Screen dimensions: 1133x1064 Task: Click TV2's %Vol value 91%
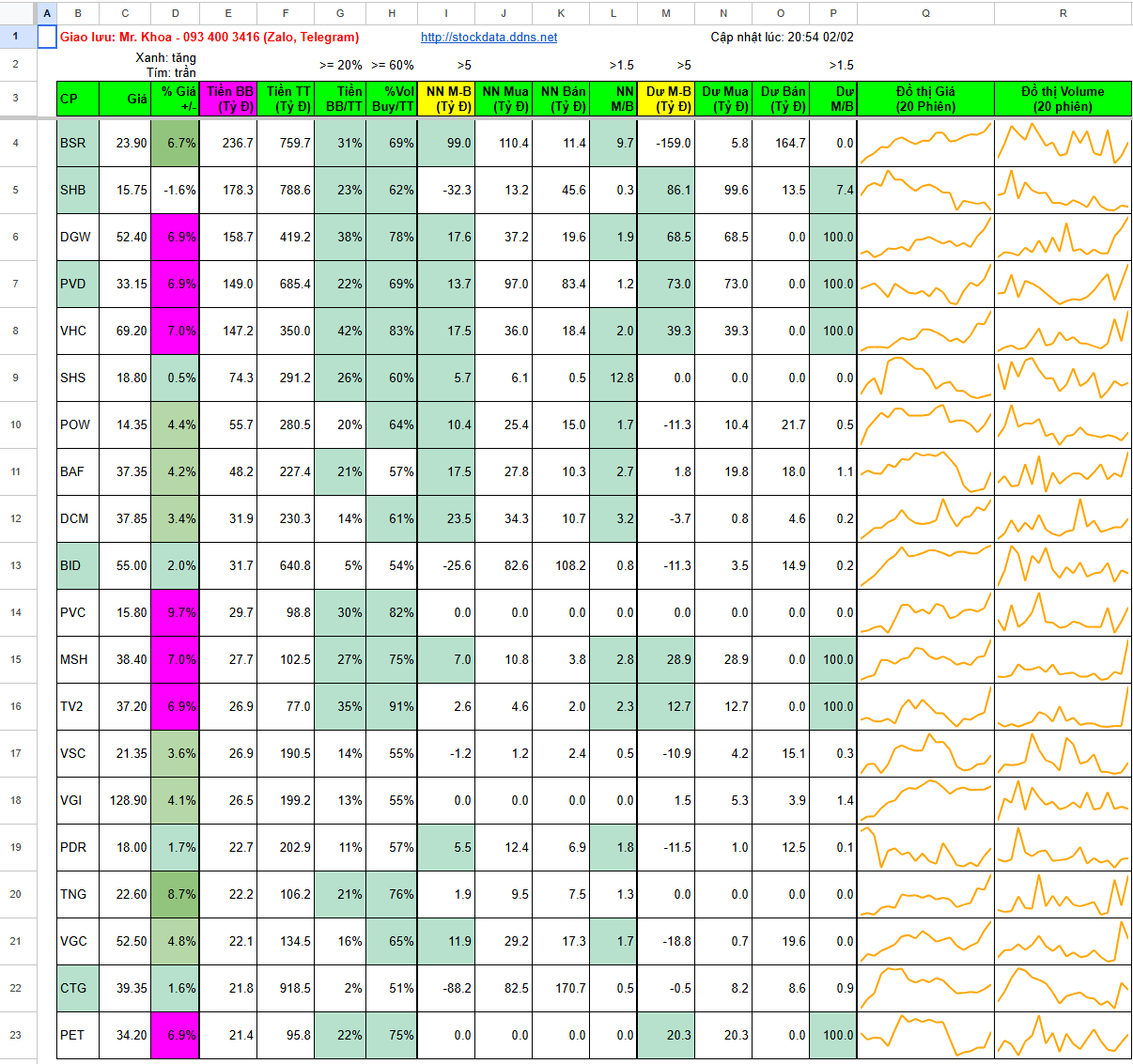click(x=392, y=706)
